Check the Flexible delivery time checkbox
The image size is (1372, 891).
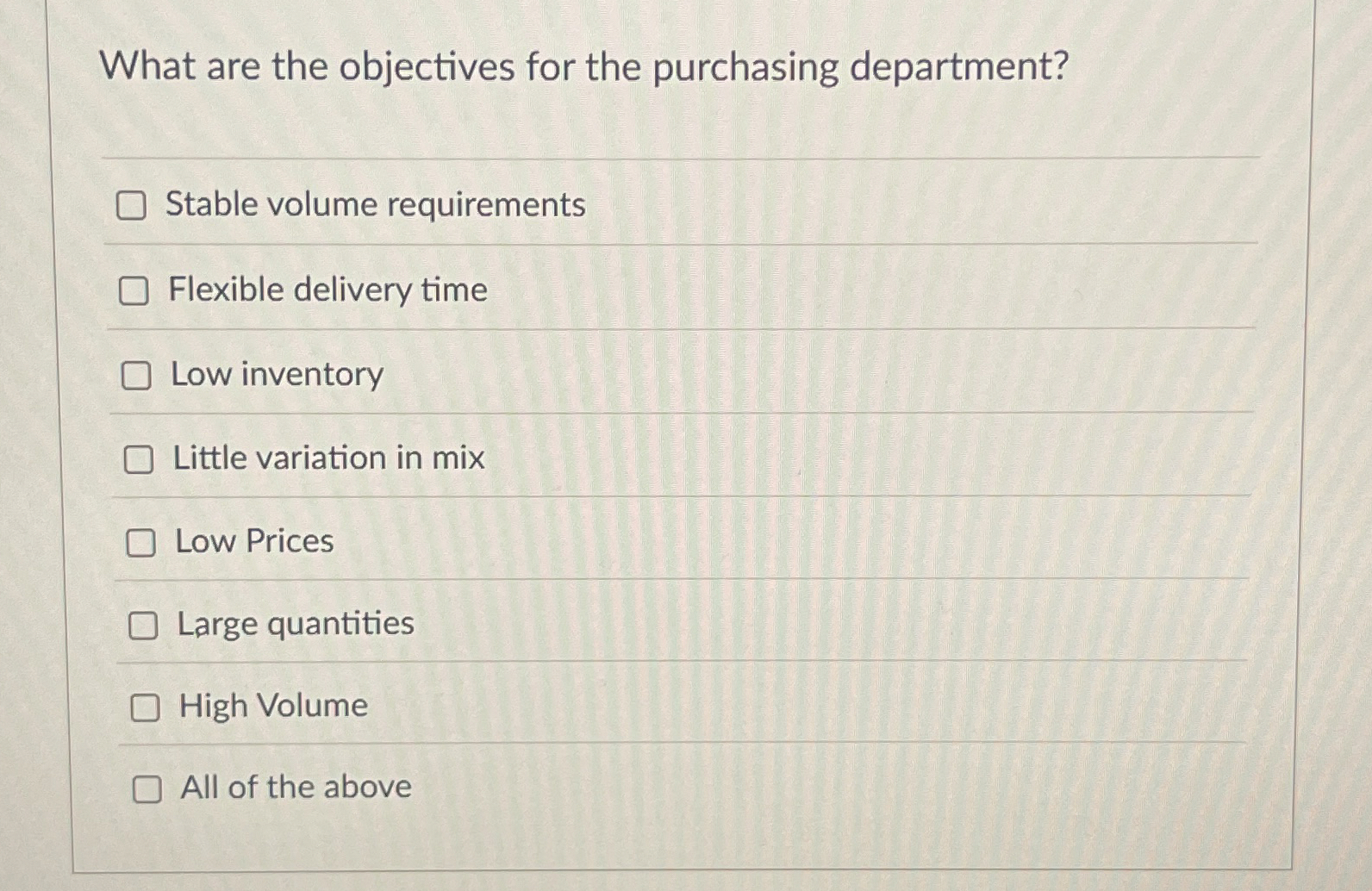pyautogui.click(x=135, y=290)
